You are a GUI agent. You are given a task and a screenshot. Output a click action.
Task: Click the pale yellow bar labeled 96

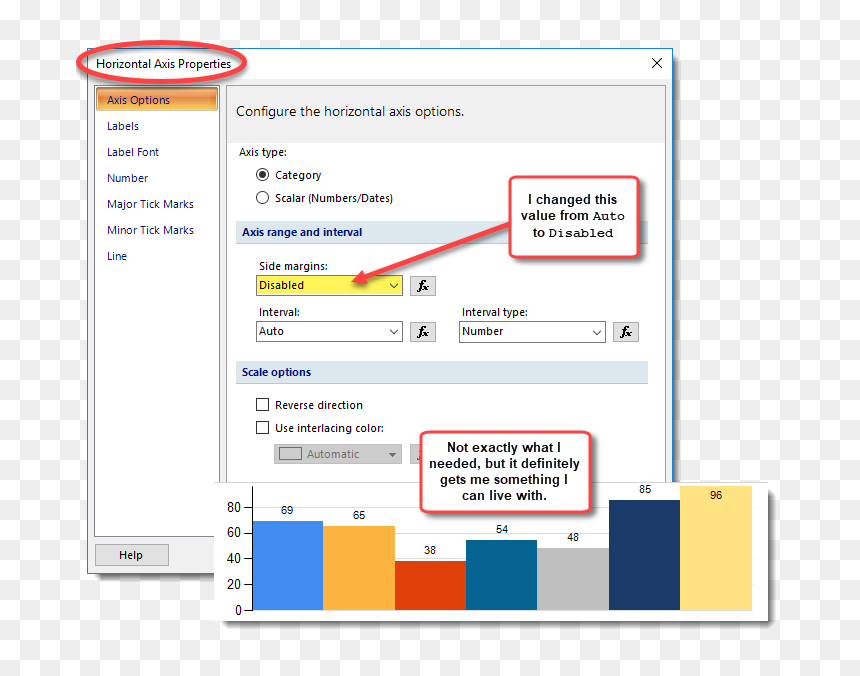tap(716, 548)
